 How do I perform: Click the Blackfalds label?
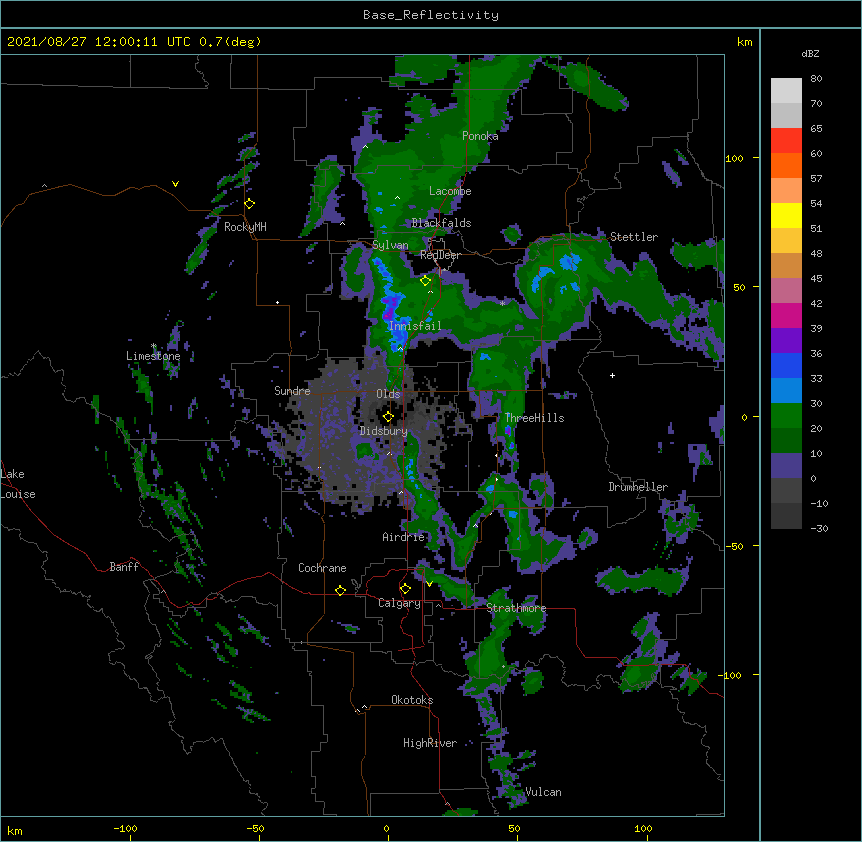pos(441,223)
